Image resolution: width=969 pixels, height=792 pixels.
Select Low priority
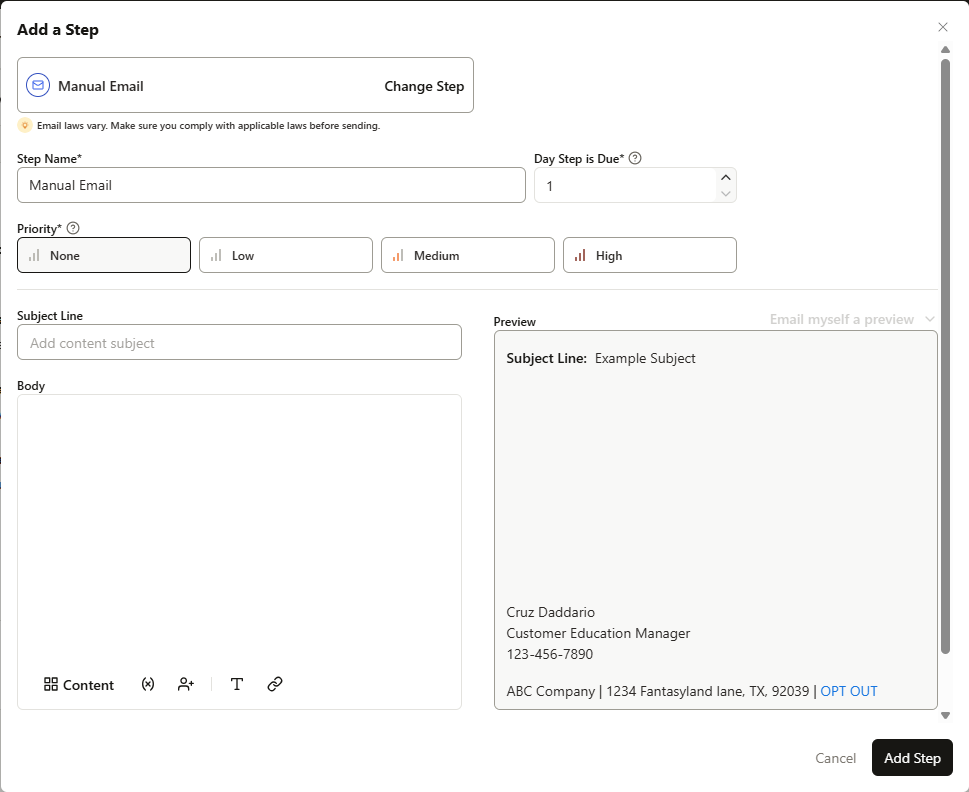(x=285, y=255)
